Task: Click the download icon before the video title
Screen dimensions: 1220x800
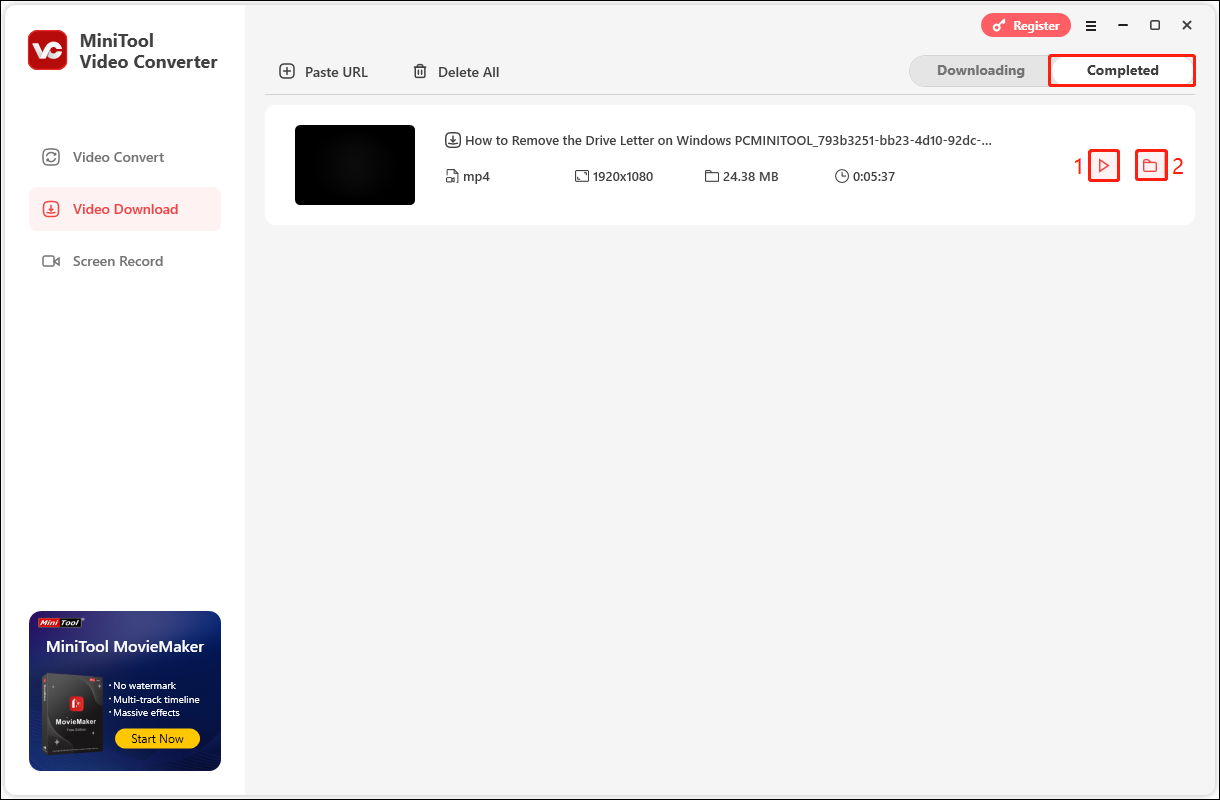Action: (x=453, y=141)
